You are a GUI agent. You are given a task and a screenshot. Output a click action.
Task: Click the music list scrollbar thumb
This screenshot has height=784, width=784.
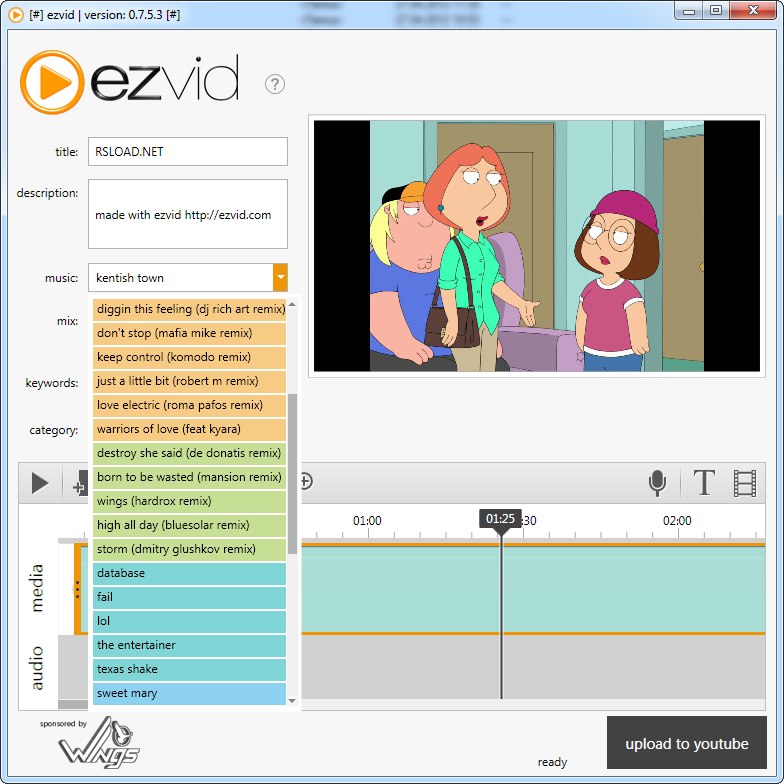point(292,474)
